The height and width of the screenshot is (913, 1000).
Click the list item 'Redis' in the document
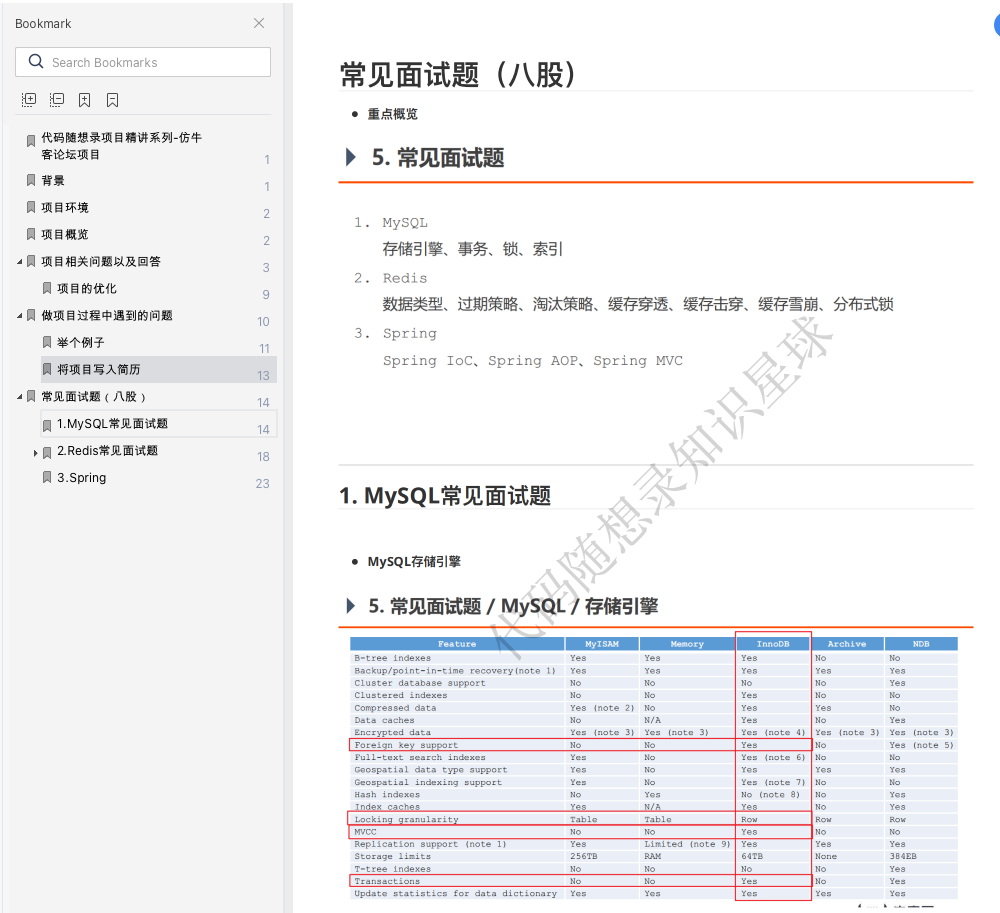pyautogui.click(x=404, y=278)
